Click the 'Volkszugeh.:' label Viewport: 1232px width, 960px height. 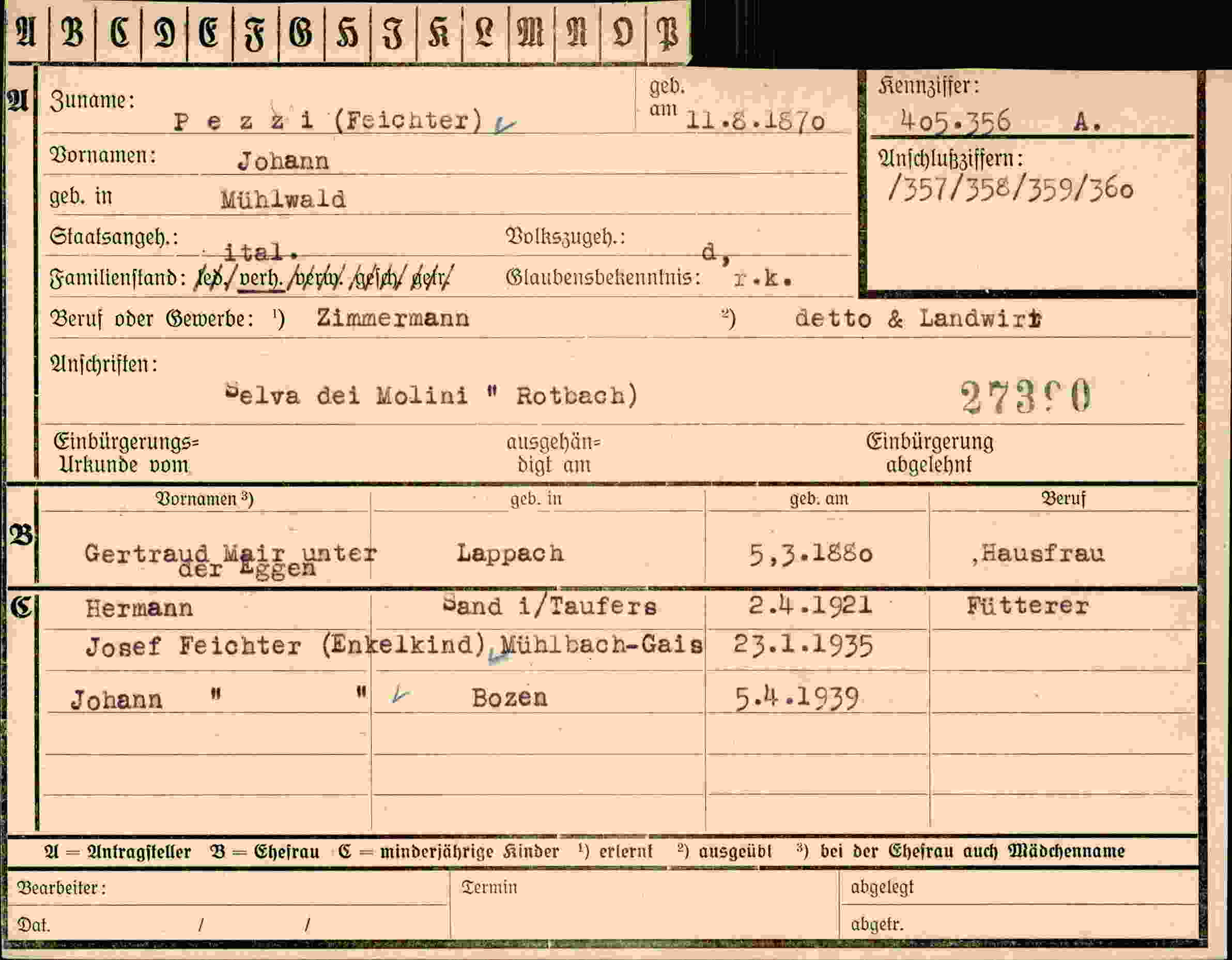tap(565, 237)
